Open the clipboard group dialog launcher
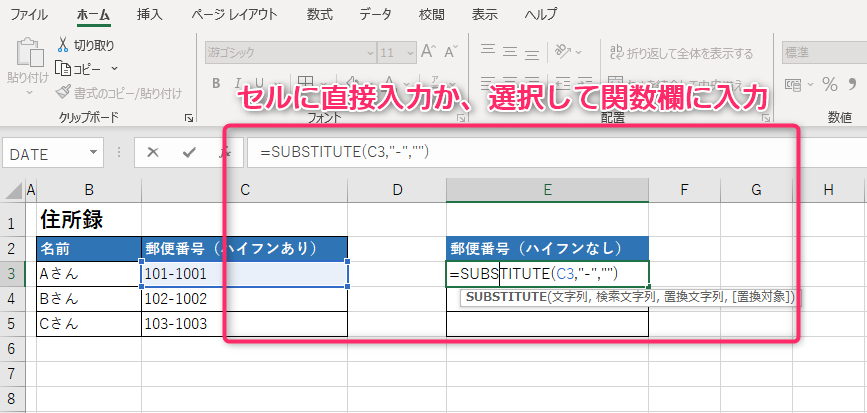 (x=189, y=118)
